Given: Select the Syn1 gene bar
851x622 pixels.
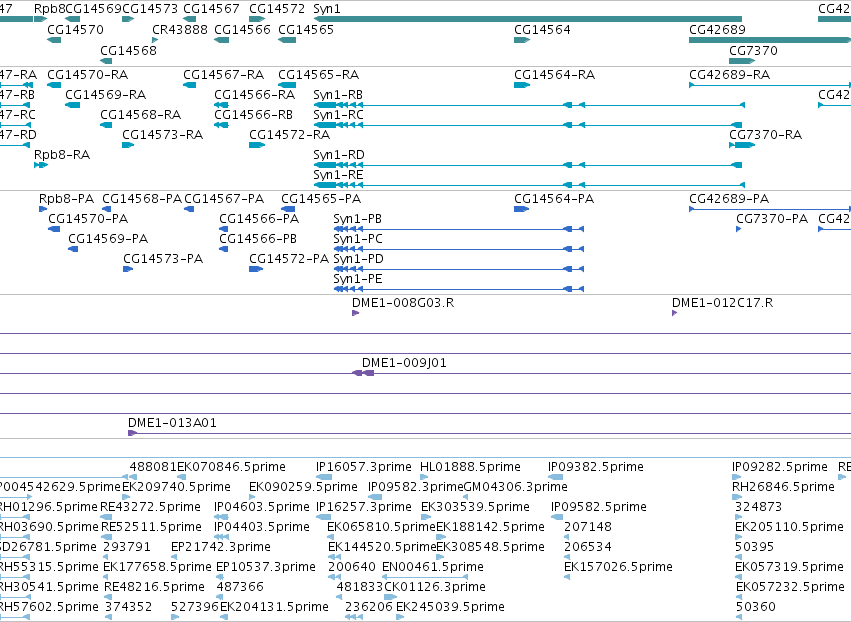Looking at the screenshot, I should [x=528, y=19].
